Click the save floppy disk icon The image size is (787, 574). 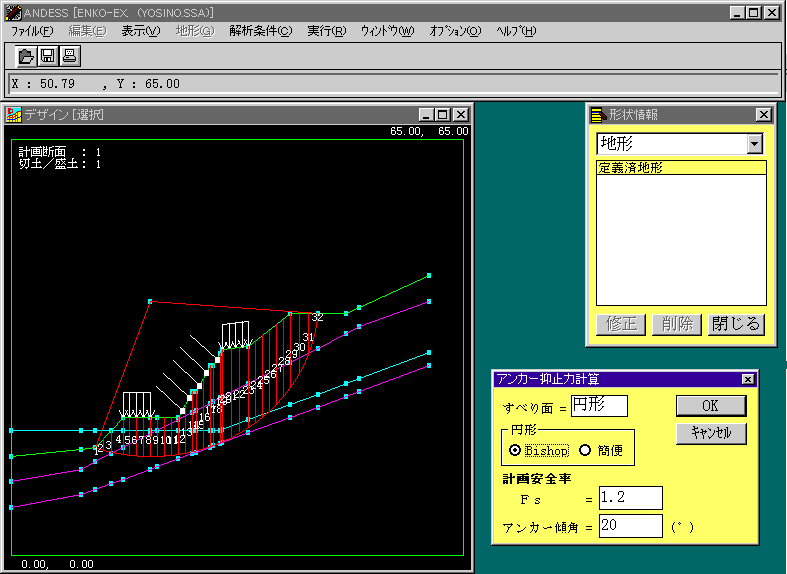point(48,55)
